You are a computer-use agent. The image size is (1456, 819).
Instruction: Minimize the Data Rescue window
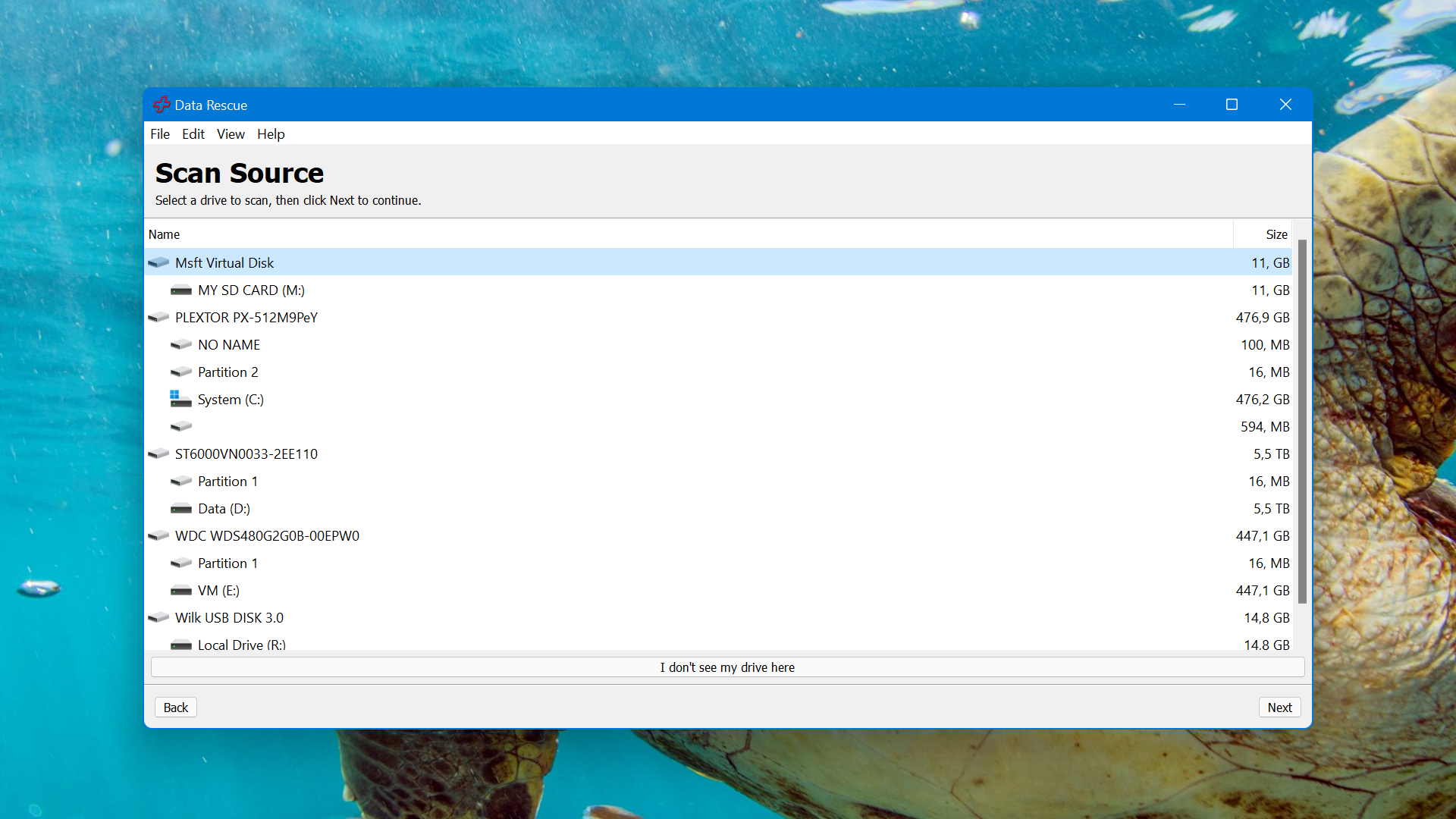[x=1179, y=104]
